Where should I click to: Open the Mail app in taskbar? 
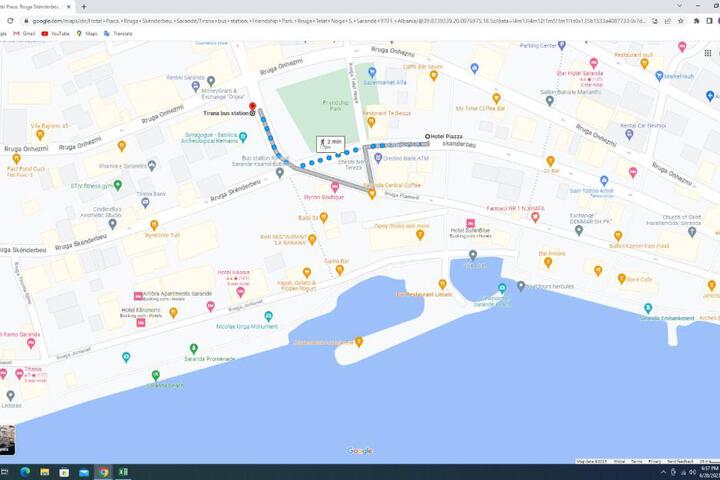pos(84,472)
